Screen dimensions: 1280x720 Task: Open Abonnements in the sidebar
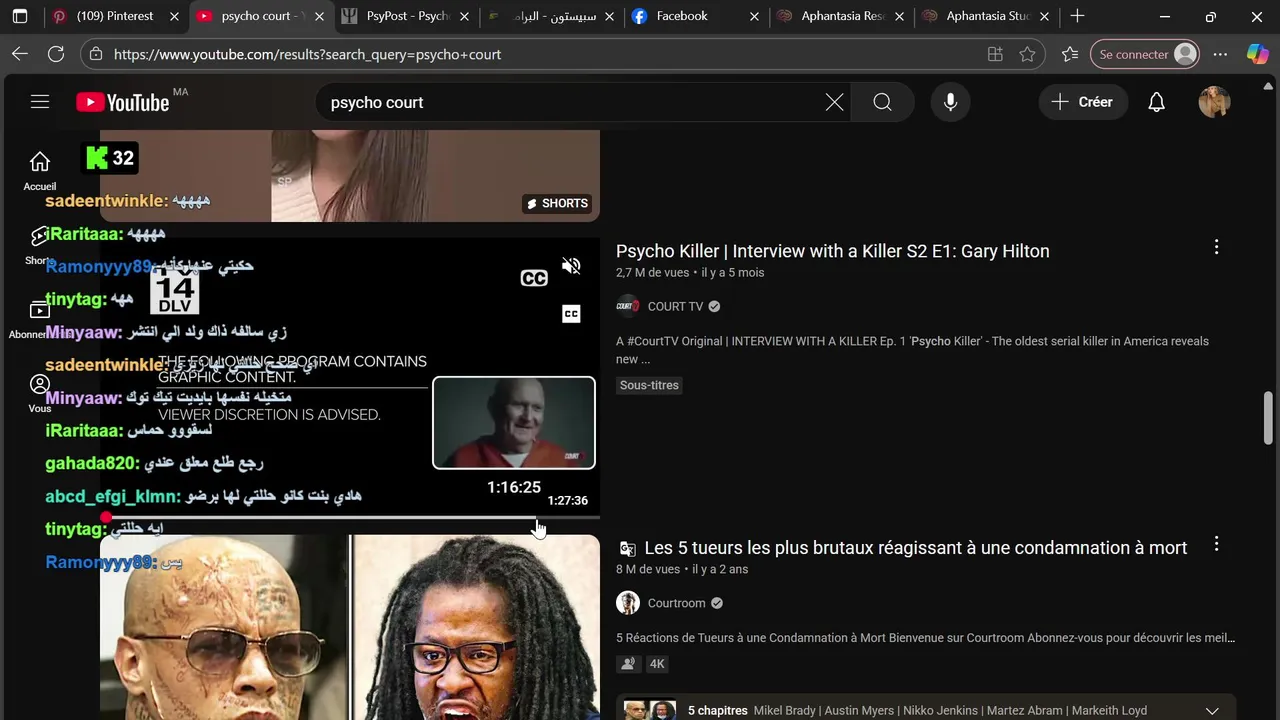40,318
